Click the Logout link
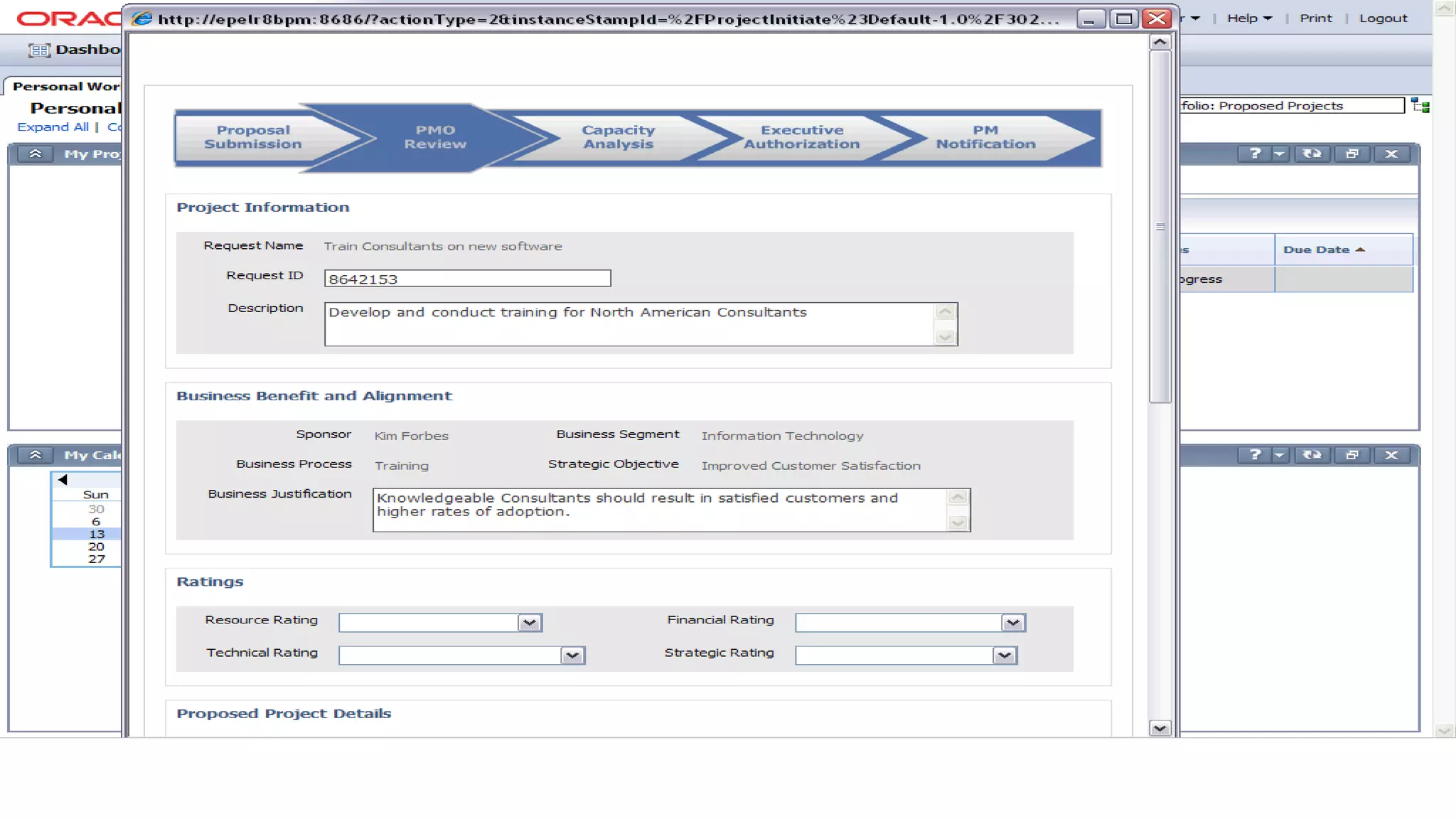The image size is (1456, 819). (x=1383, y=18)
